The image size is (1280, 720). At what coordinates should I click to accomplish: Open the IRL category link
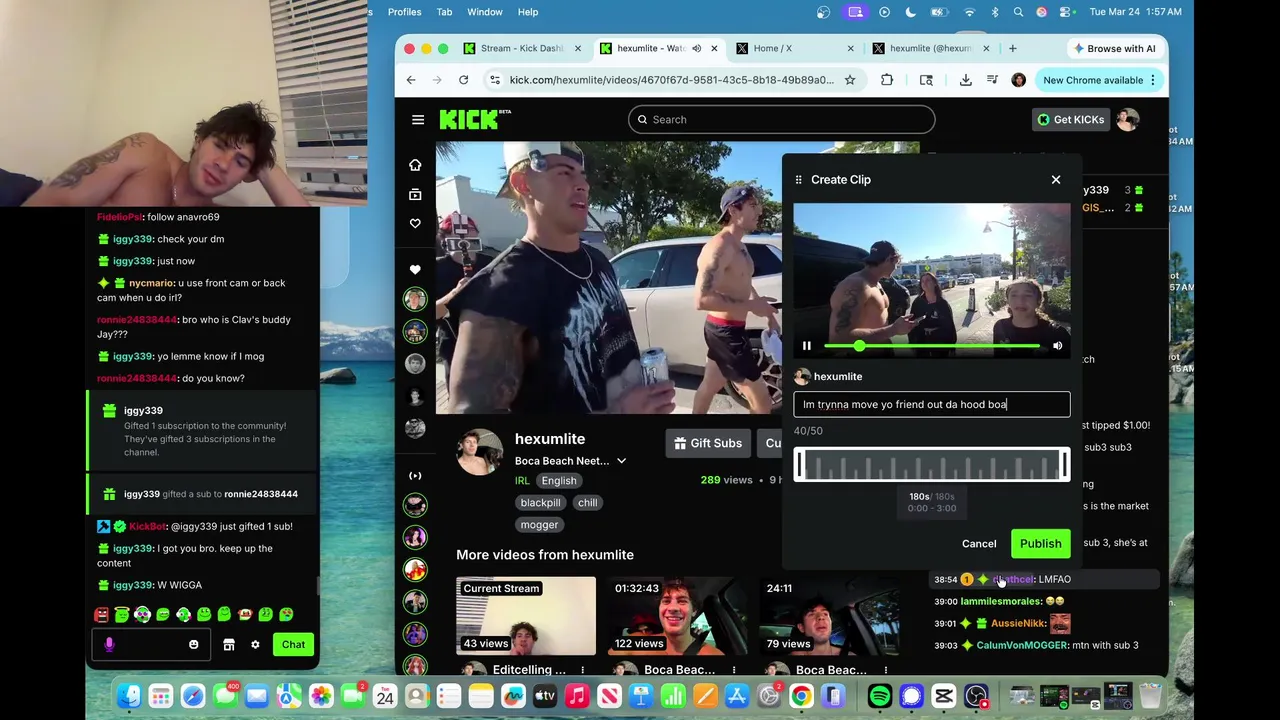point(522,481)
